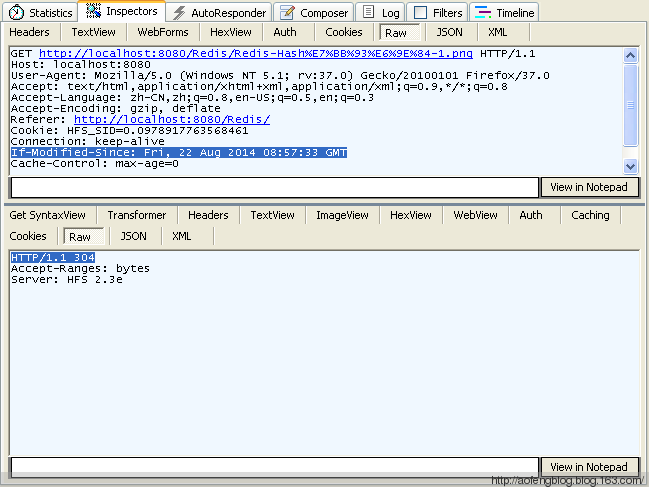
Task: Switch request view to Headers tab
Action: coord(29,32)
